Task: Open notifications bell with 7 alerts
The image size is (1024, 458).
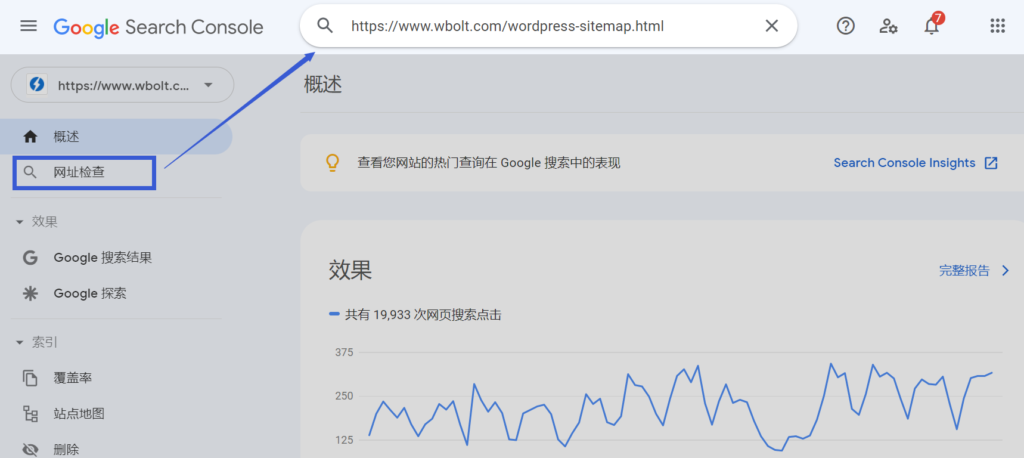Action: 932,25
